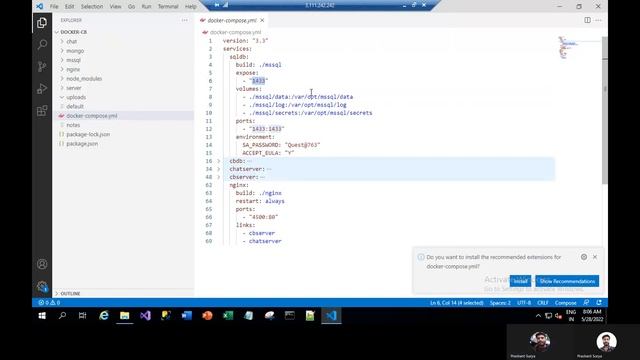Click the editor vertical scrollbar

coord(604,110)
